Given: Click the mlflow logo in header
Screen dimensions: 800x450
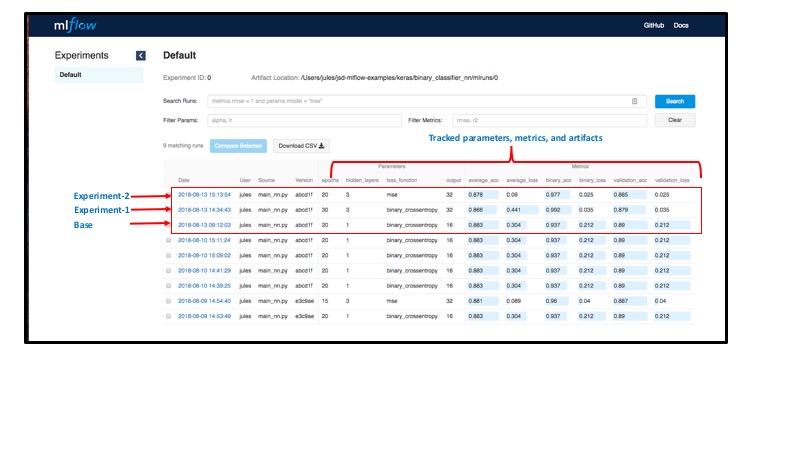Looking at the screenshot, I should pyautogui.click(x=77, y=25).
